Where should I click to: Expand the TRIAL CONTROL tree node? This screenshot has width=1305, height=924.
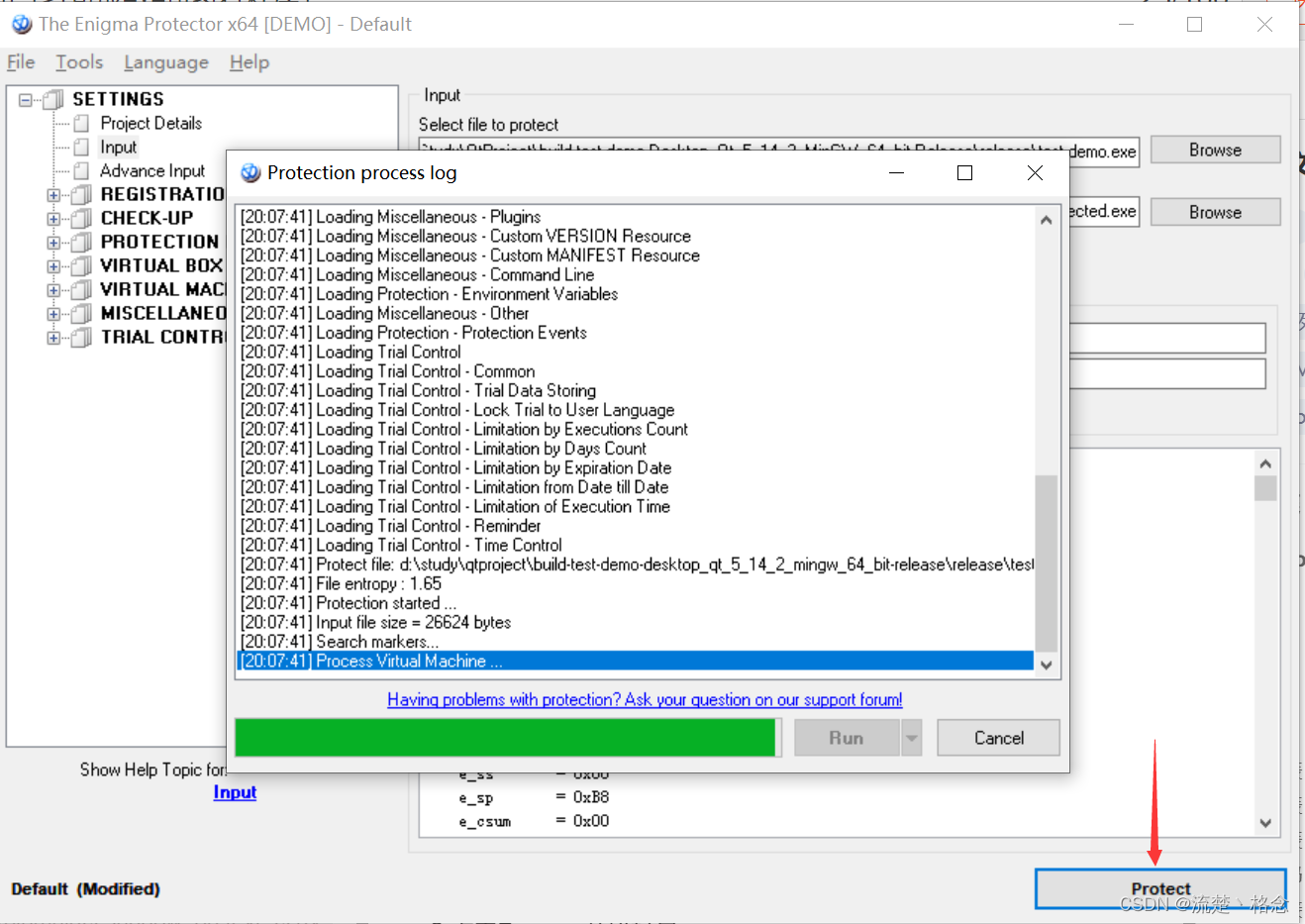pyautogui.click(x=53, y=338)
